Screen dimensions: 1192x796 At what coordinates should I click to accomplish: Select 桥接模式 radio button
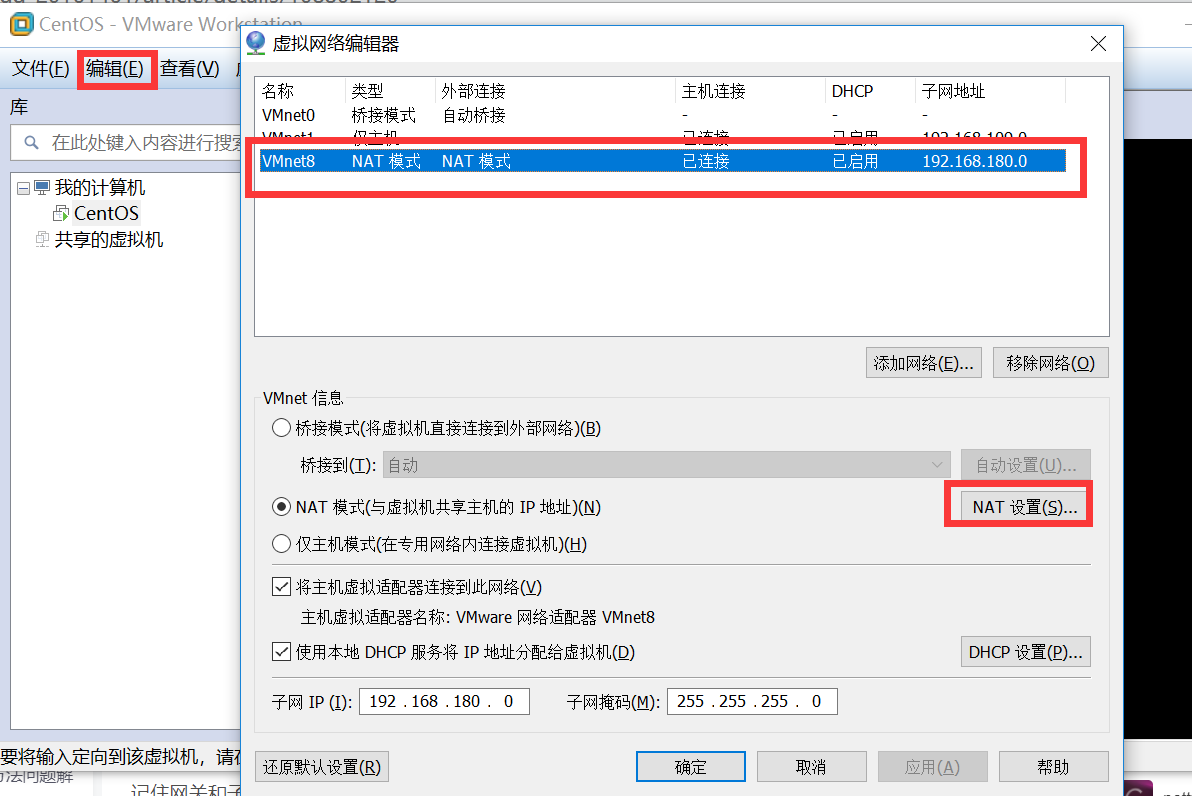[x=281, y=428]
